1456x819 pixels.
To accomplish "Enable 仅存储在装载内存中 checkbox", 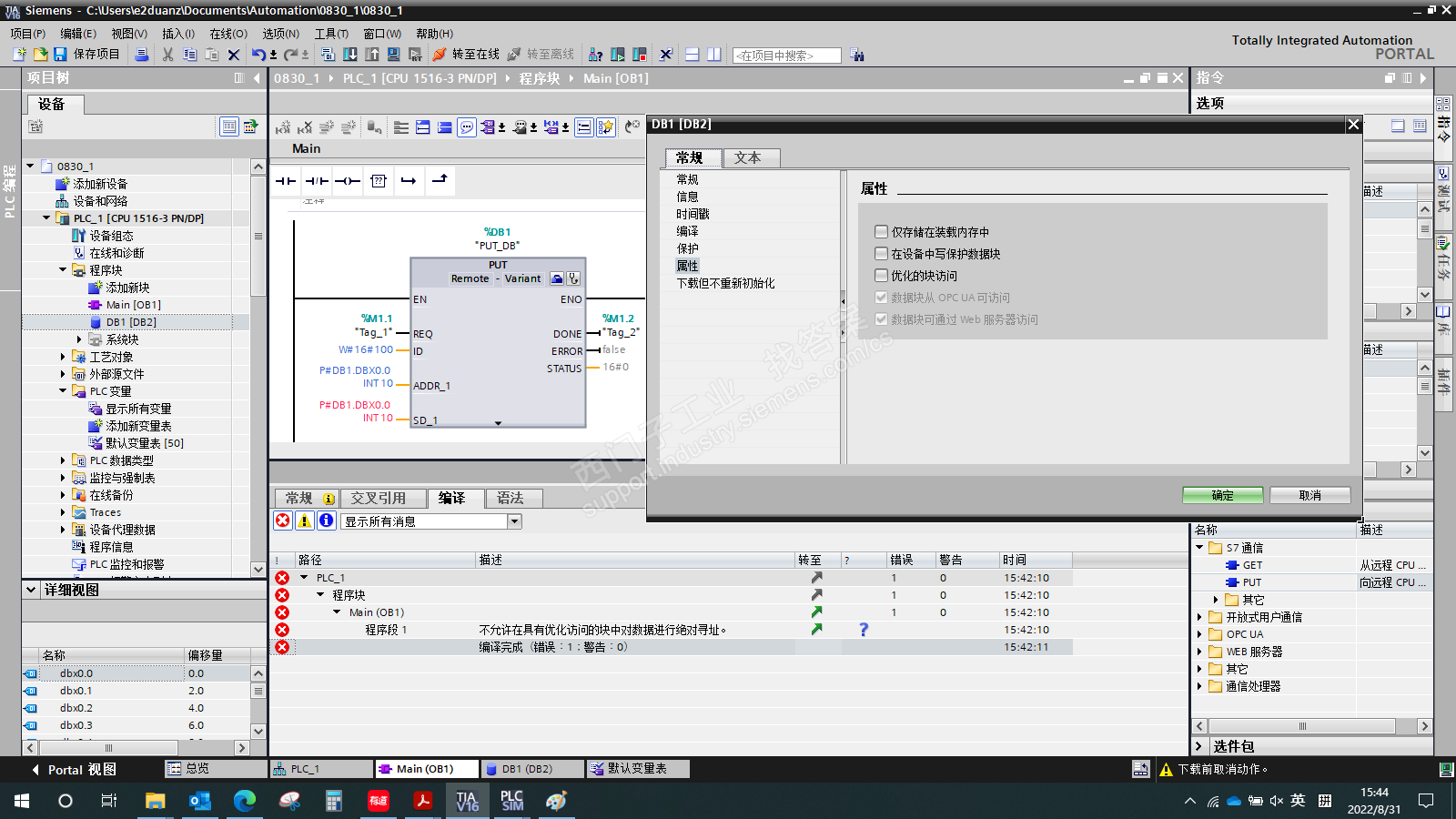I will coord(881,232).
